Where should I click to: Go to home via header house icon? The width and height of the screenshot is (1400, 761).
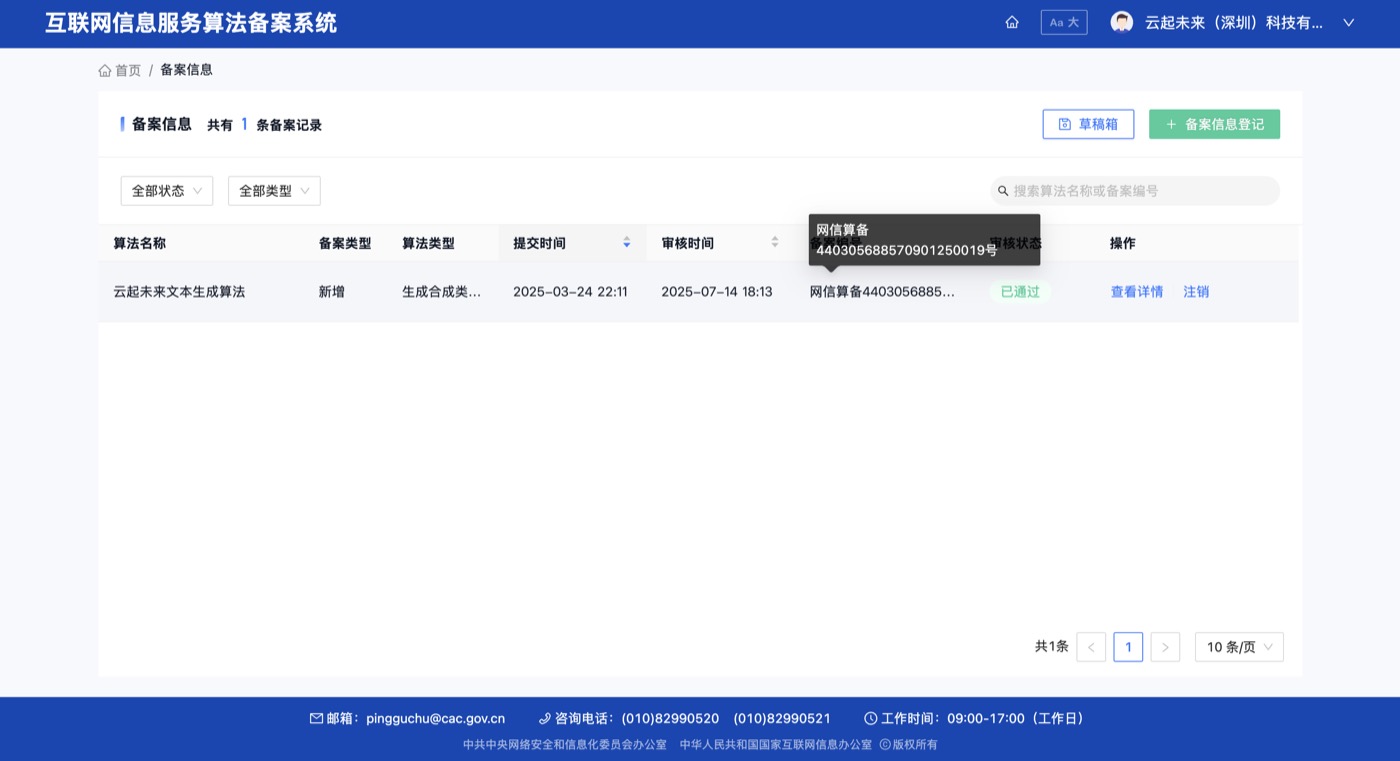pyautogui.click(x=1012, y=22)
